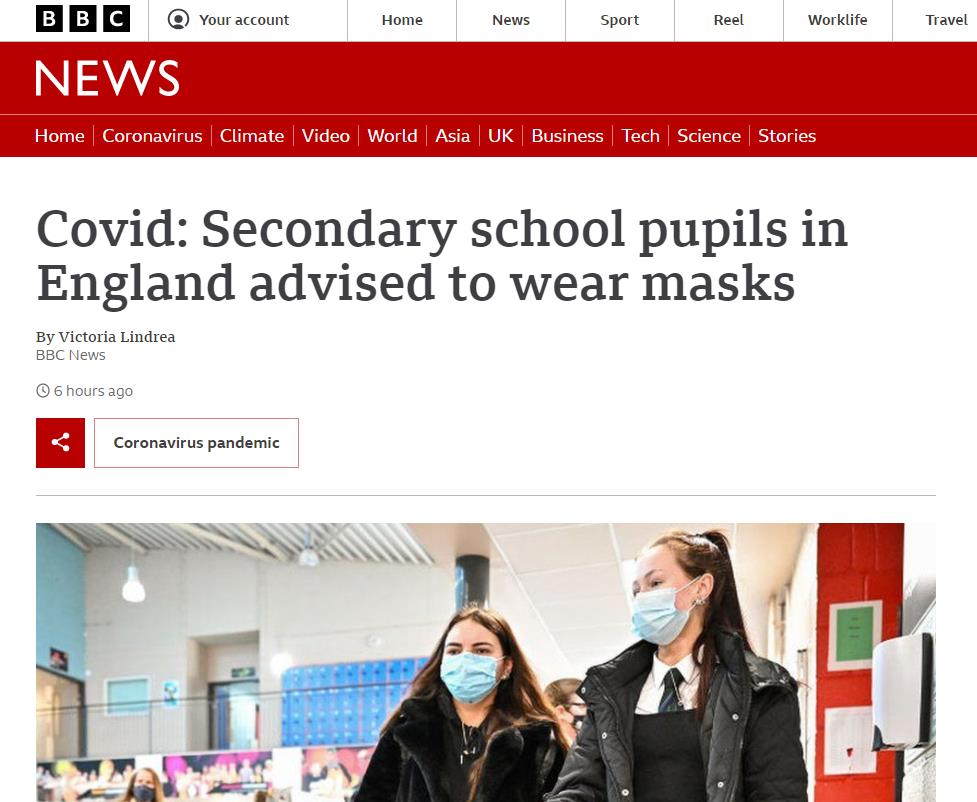Open the Coronavirus pandemic topic tag

[196, 442]
